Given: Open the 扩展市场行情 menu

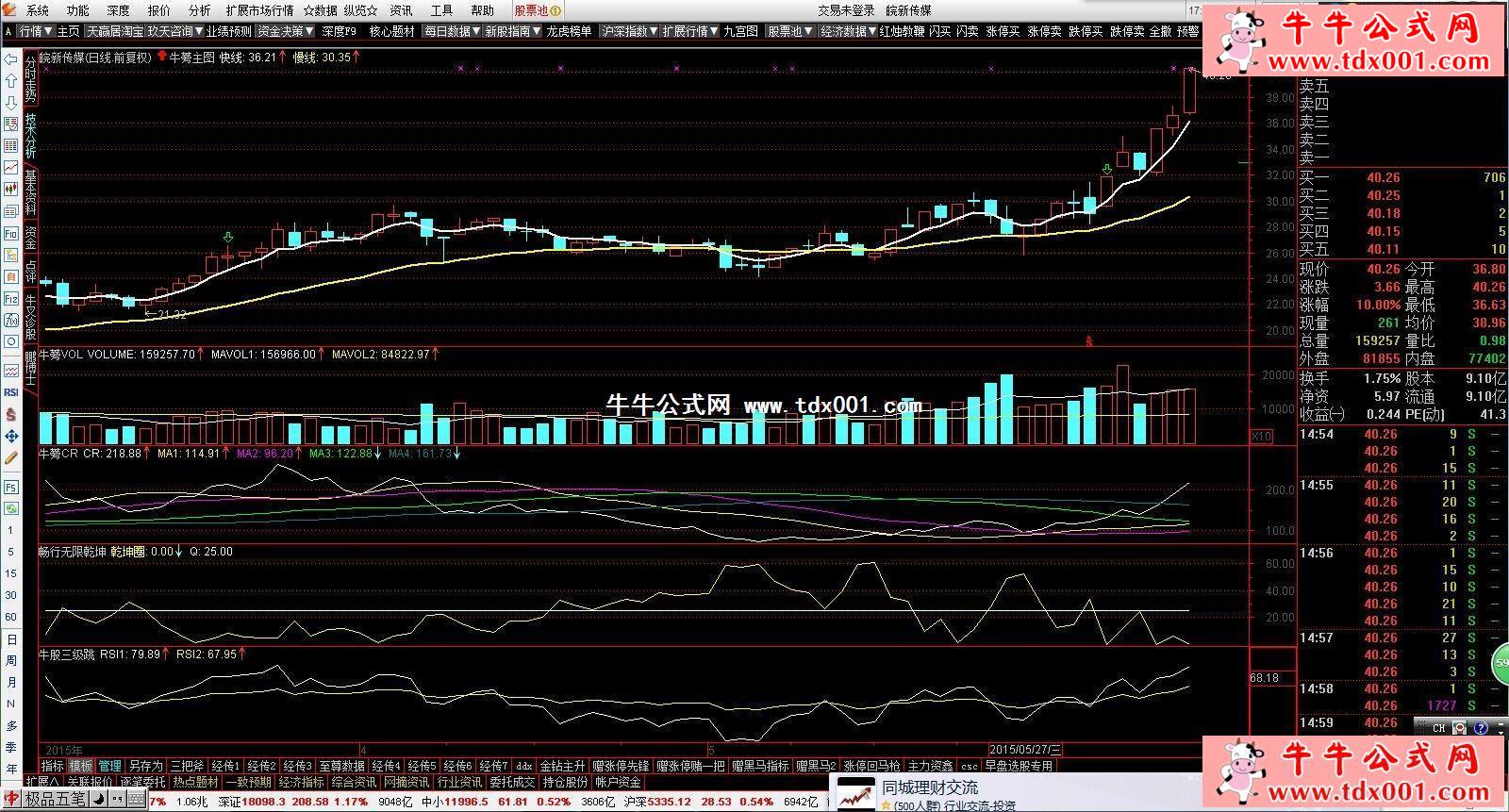Looking at the screenshot, I should pyautogui.click(x=259, y=10).
